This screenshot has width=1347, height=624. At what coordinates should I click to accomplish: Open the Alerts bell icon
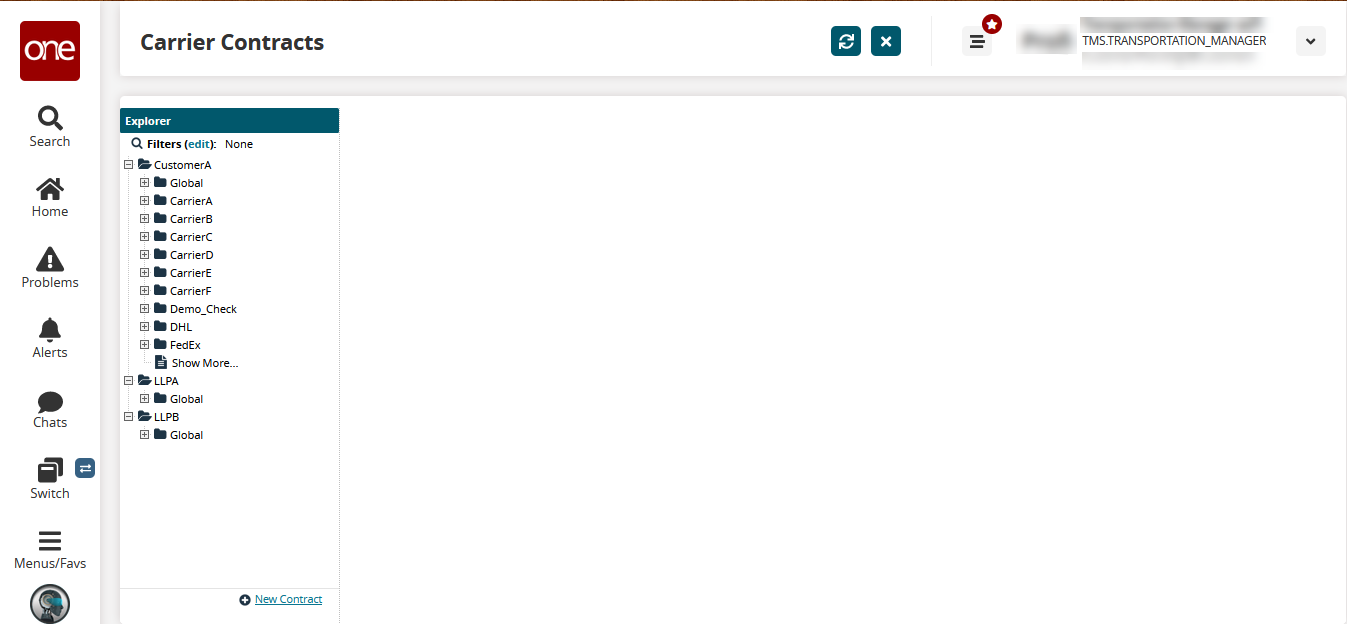50,329
